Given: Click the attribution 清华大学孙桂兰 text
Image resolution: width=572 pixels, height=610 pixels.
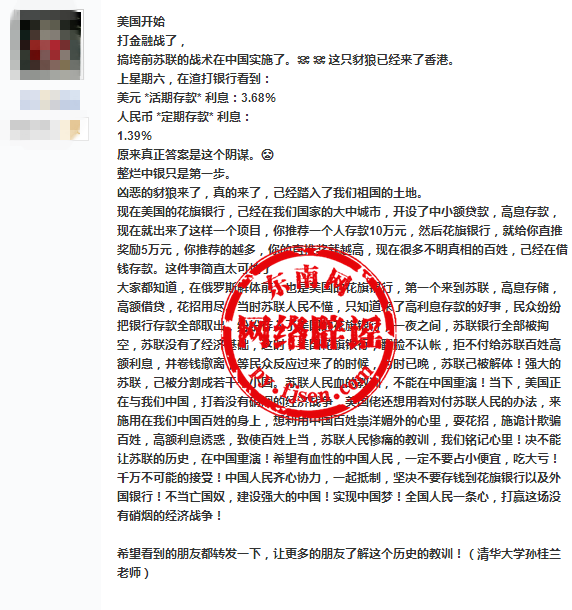Looking at the screenshot, I should pyautogui.click(x=519, y=554).
